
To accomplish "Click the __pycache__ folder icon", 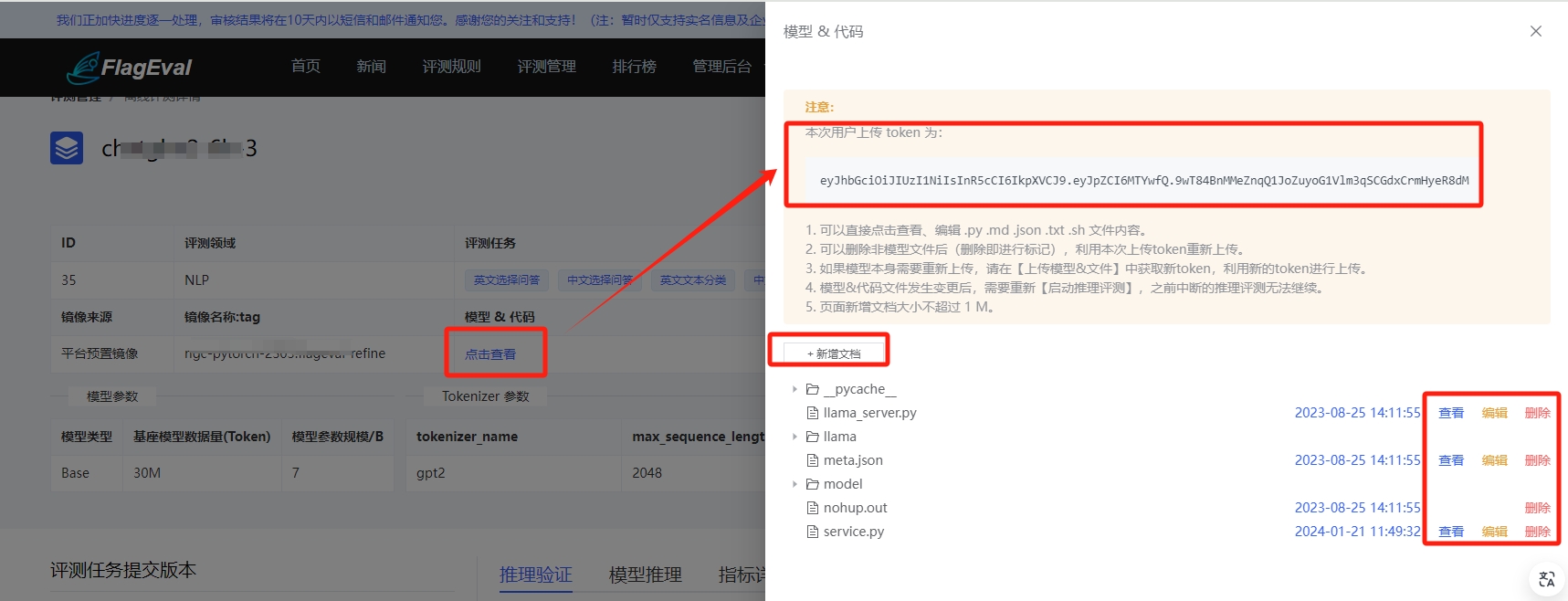I will click(812, 389).
